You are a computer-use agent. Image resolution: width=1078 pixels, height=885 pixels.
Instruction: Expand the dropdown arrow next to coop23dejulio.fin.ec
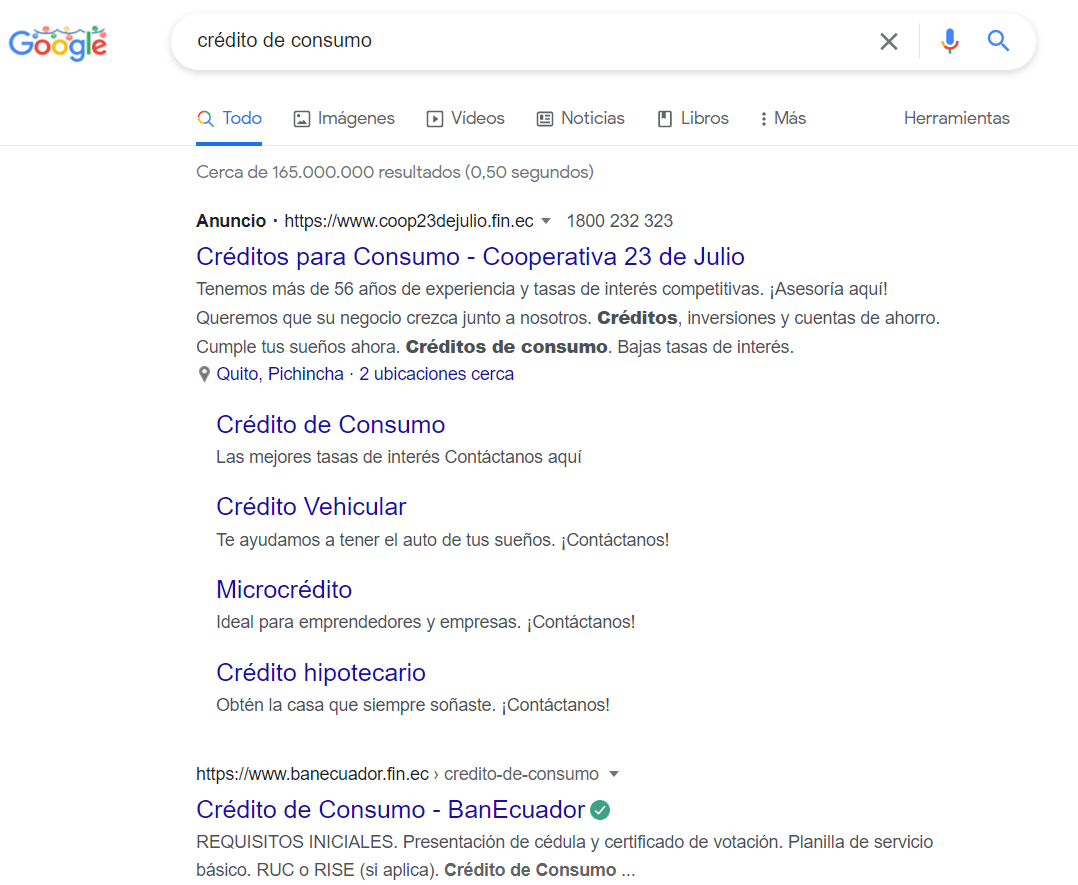pos(546,221)
